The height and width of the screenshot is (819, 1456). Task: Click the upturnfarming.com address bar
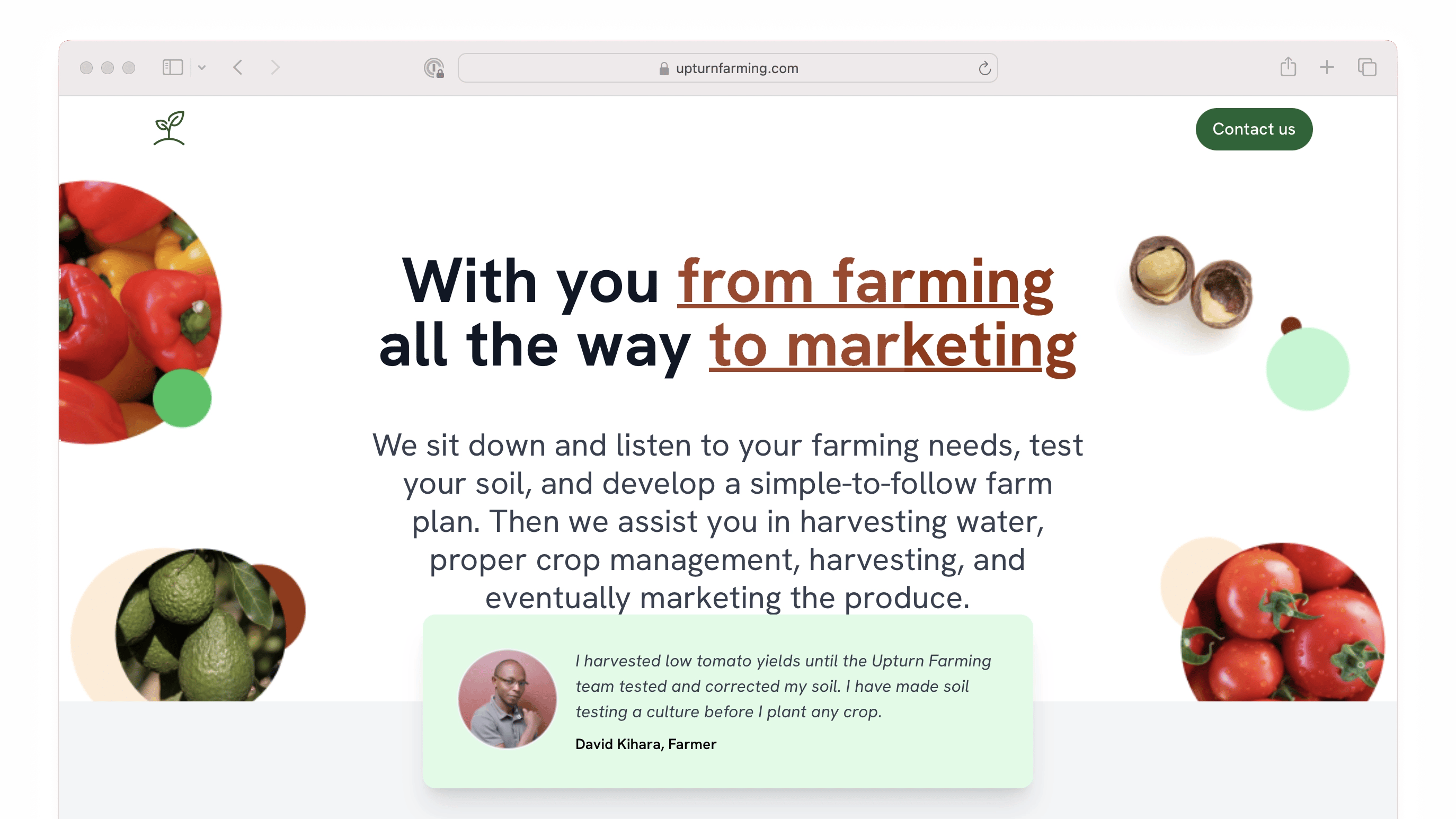tap(728, 67)
